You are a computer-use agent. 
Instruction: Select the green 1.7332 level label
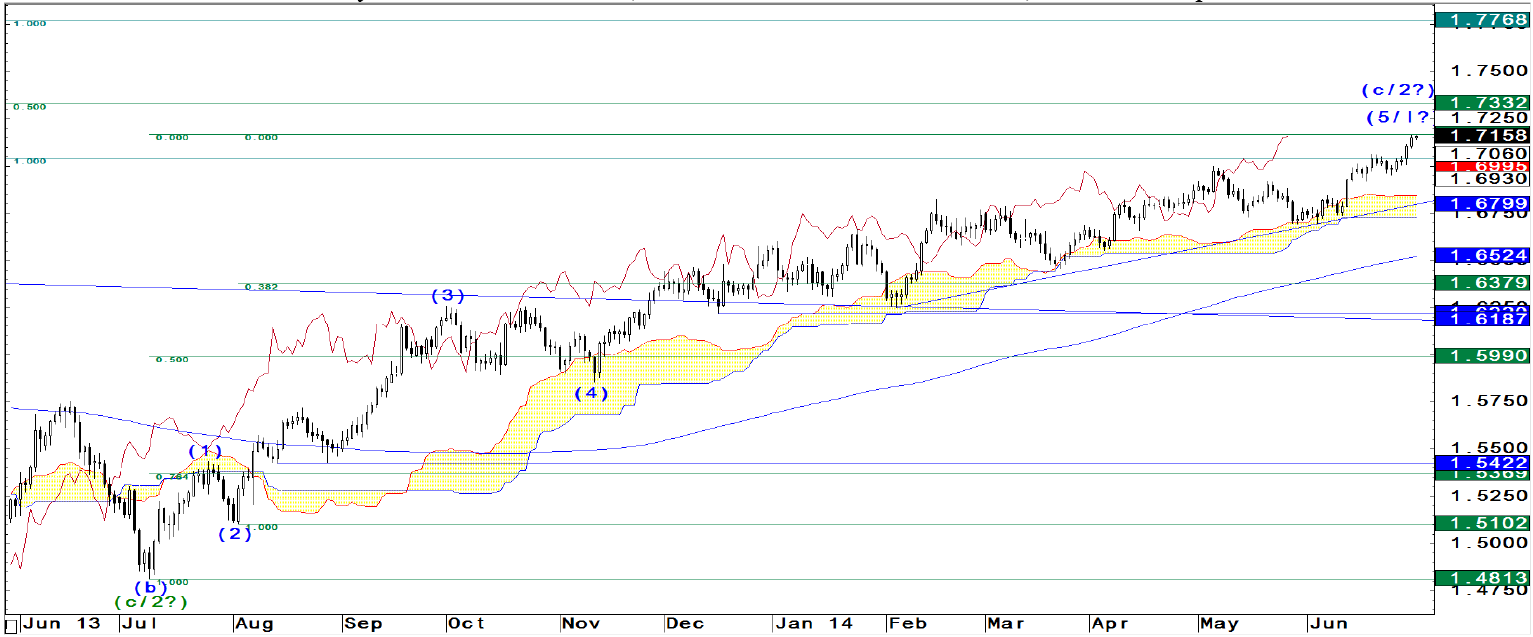1481,103
